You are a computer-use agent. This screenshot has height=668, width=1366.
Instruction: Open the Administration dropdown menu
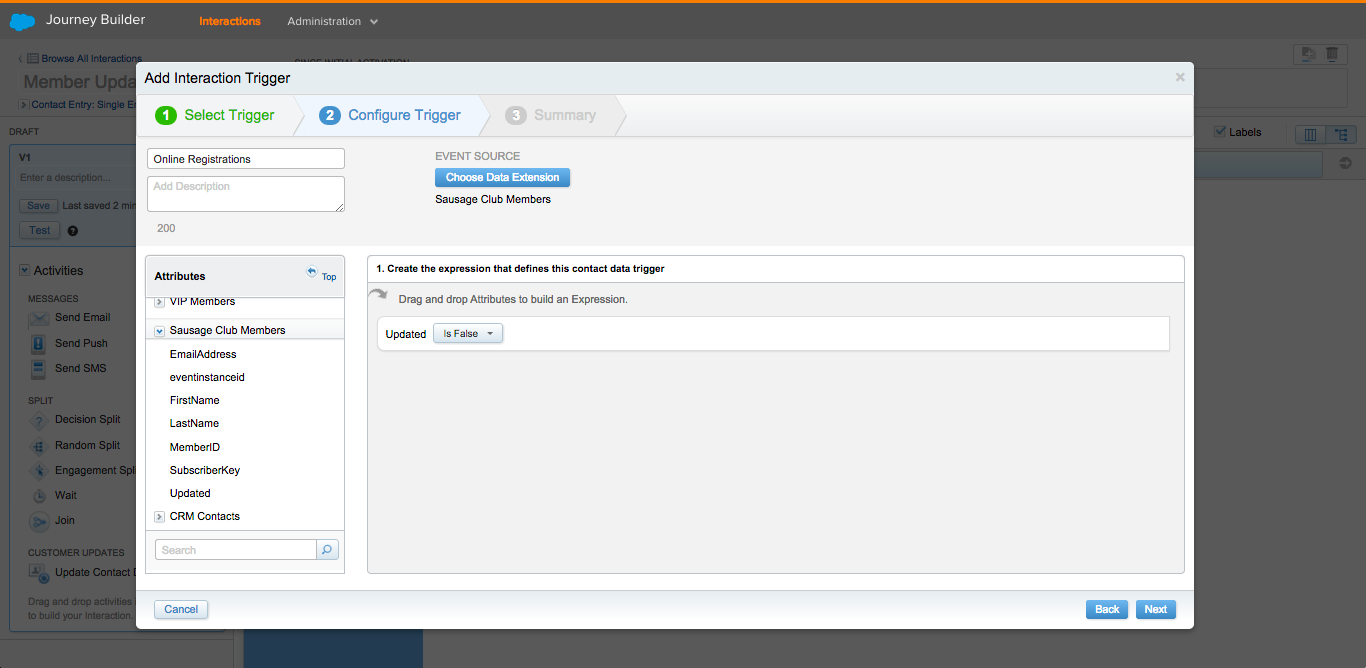333,21
